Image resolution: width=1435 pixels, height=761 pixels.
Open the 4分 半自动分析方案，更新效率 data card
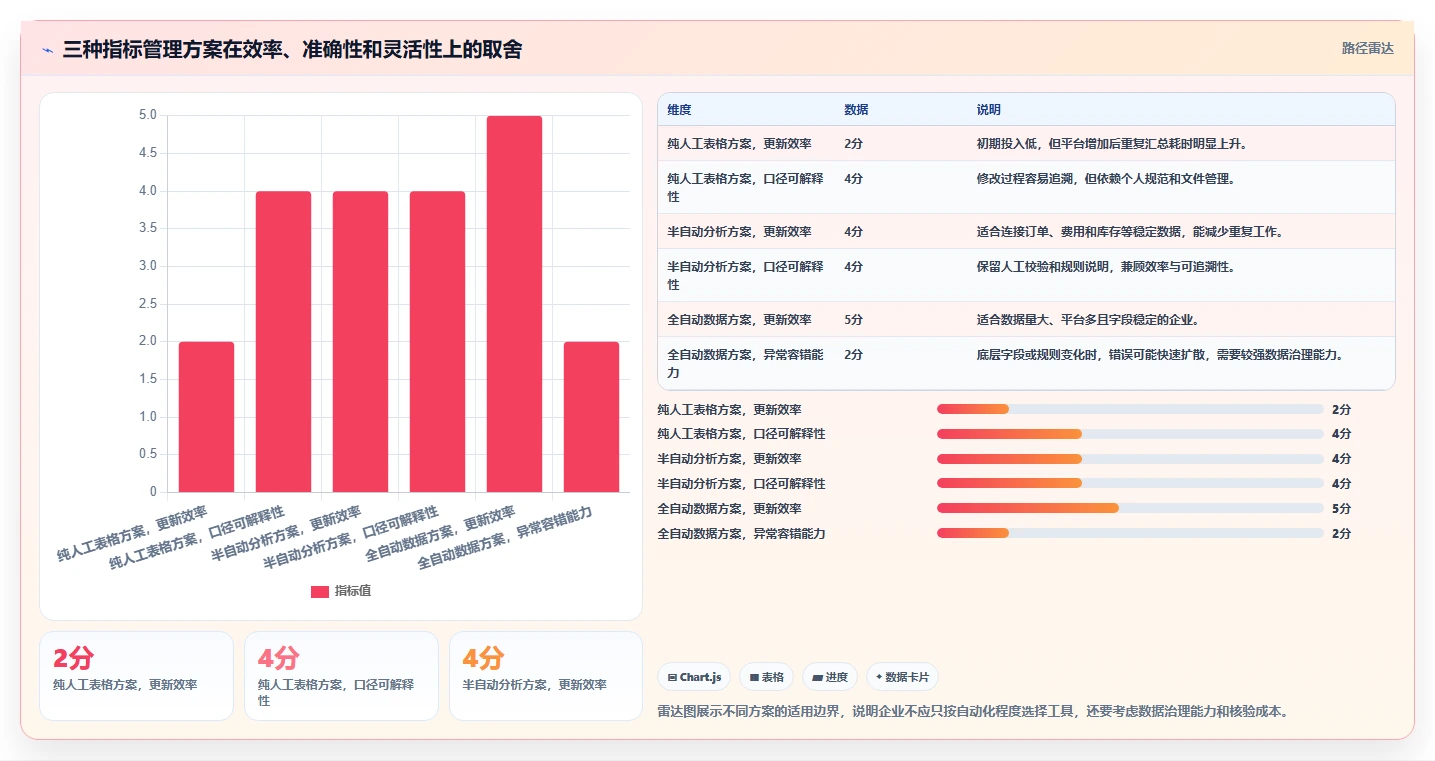(546, 676)
